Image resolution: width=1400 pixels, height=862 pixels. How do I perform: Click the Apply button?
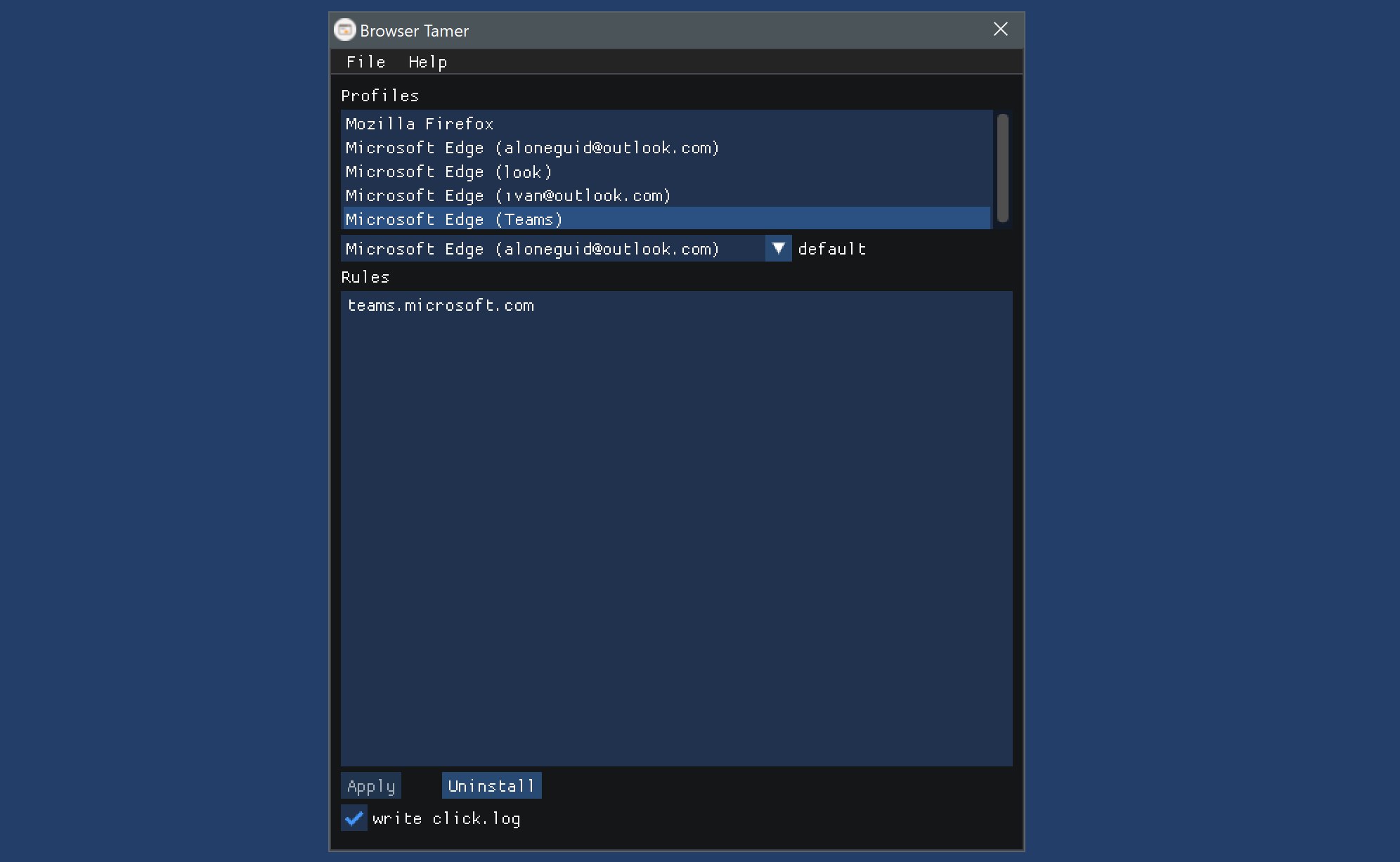pos(371,786)
